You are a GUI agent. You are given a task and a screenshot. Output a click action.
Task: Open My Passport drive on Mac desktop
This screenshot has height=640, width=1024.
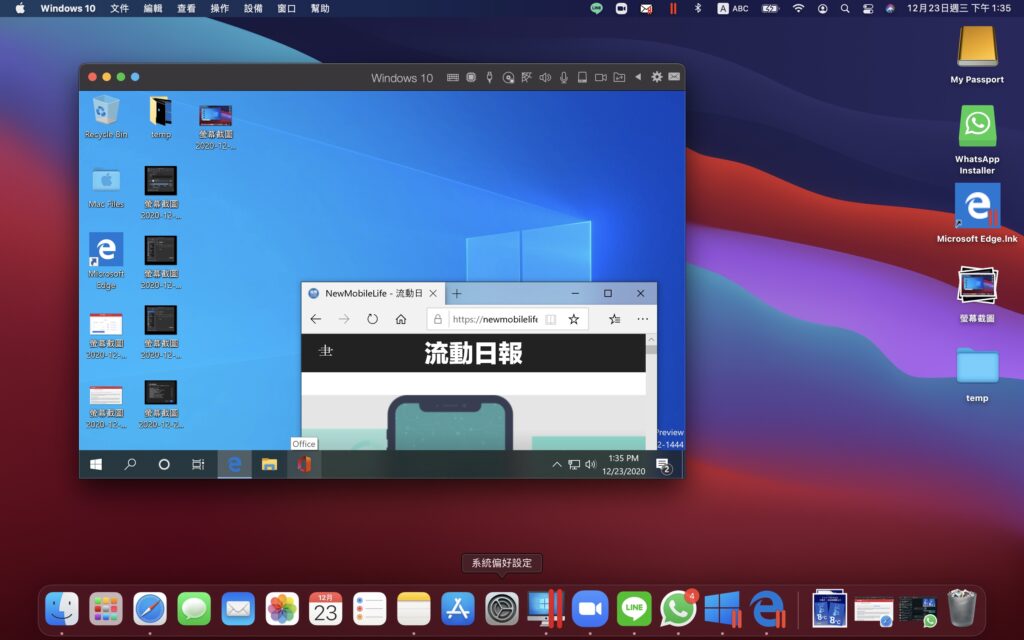point(977,55)
